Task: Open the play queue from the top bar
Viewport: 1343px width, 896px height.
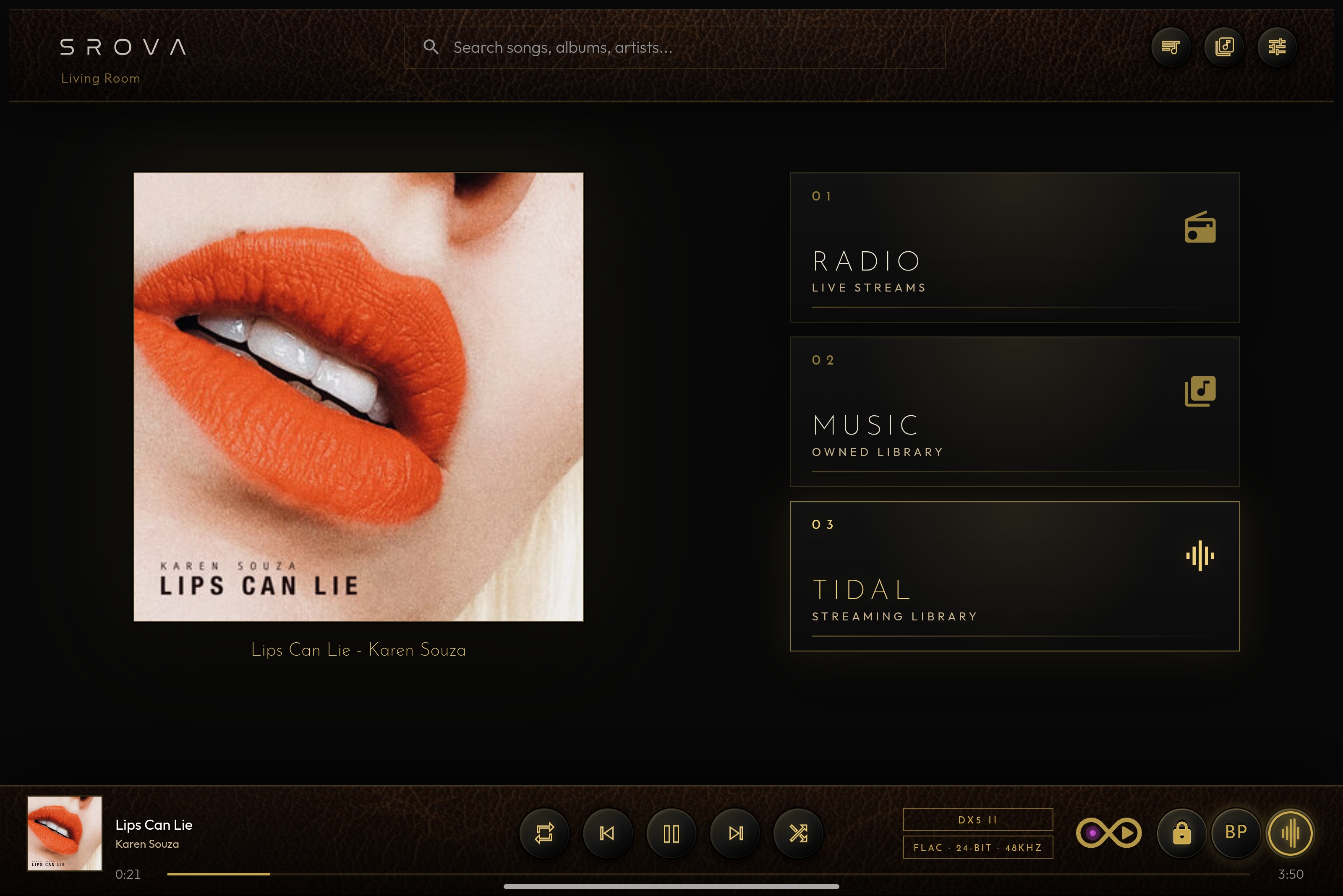Action: 1171,47
